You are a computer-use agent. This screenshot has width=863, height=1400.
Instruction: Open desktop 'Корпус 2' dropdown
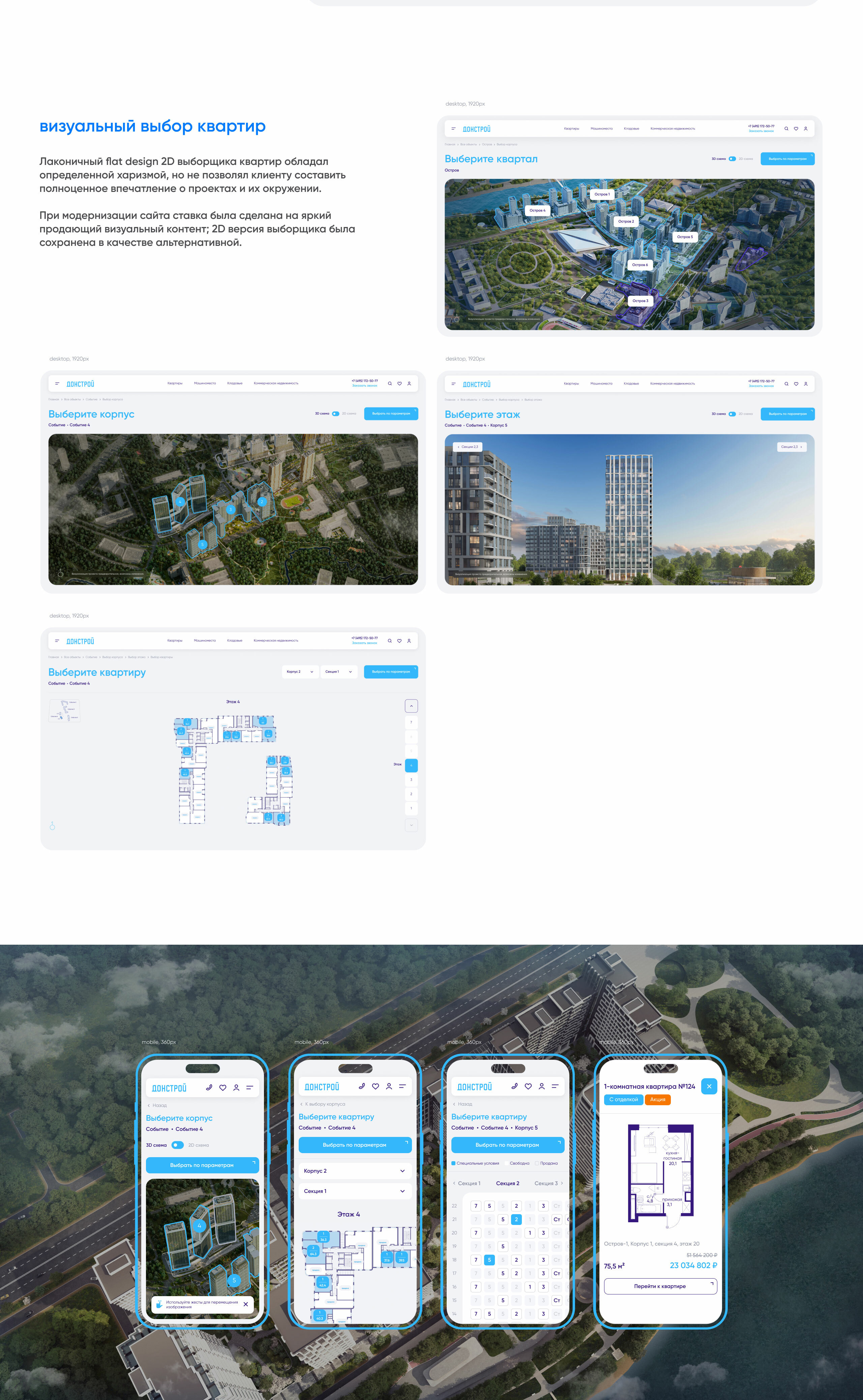tap(300, 672)
